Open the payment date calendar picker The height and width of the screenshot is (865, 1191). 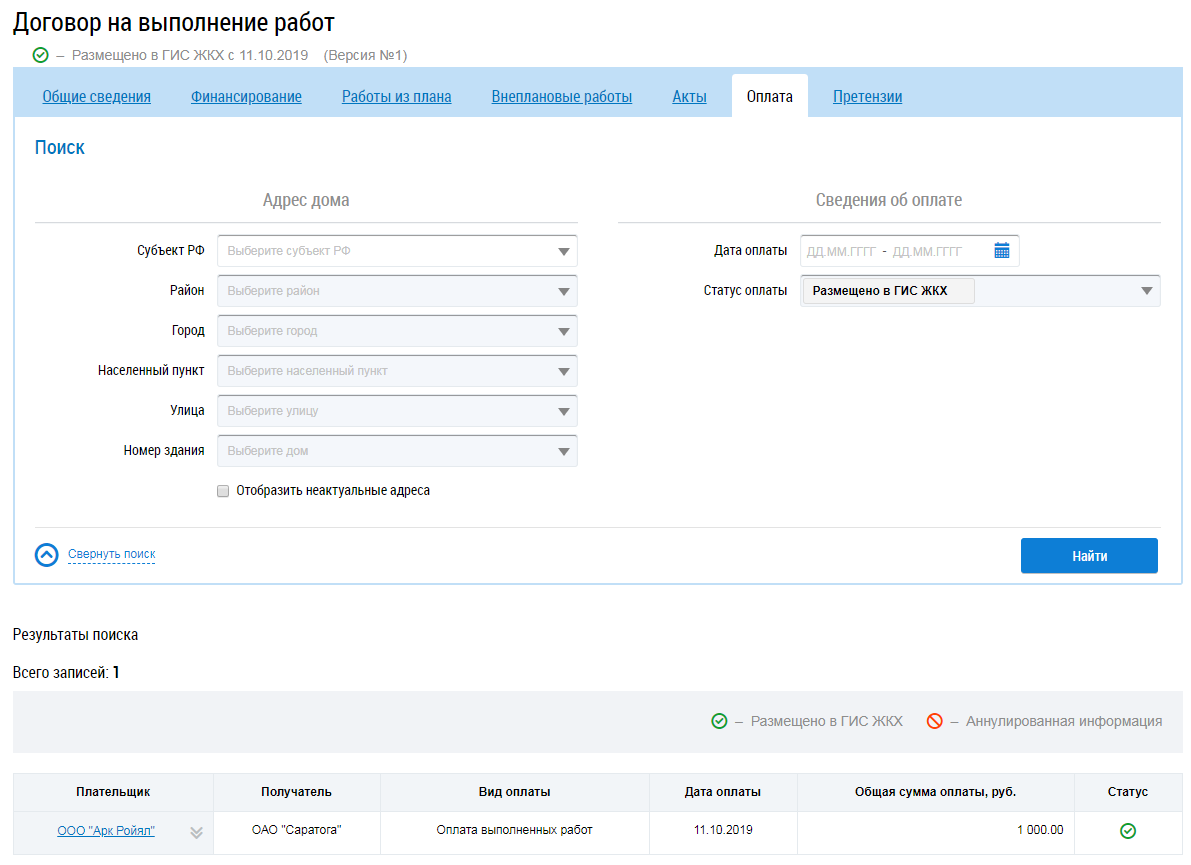click(1001, 251)
